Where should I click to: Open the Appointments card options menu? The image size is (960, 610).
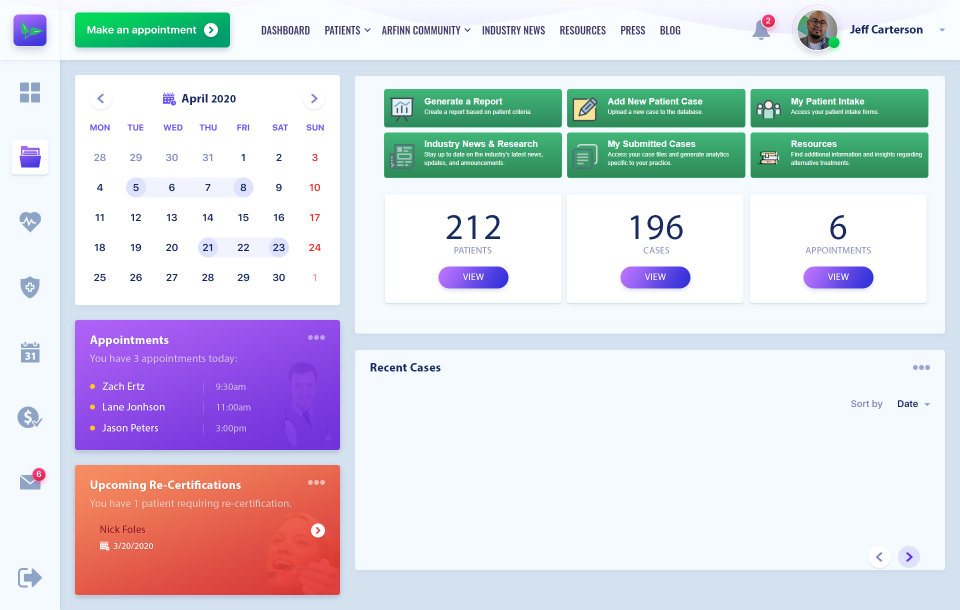click(316, 338)
